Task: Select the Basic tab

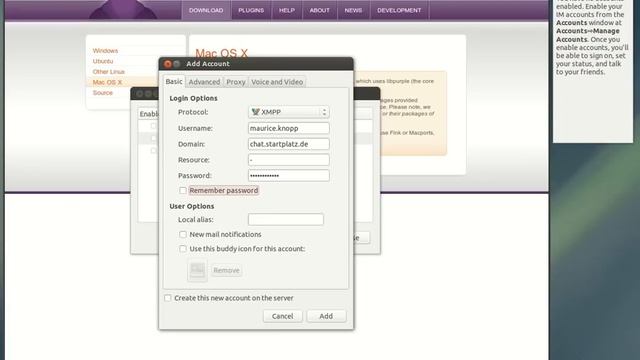Action: 174,81
